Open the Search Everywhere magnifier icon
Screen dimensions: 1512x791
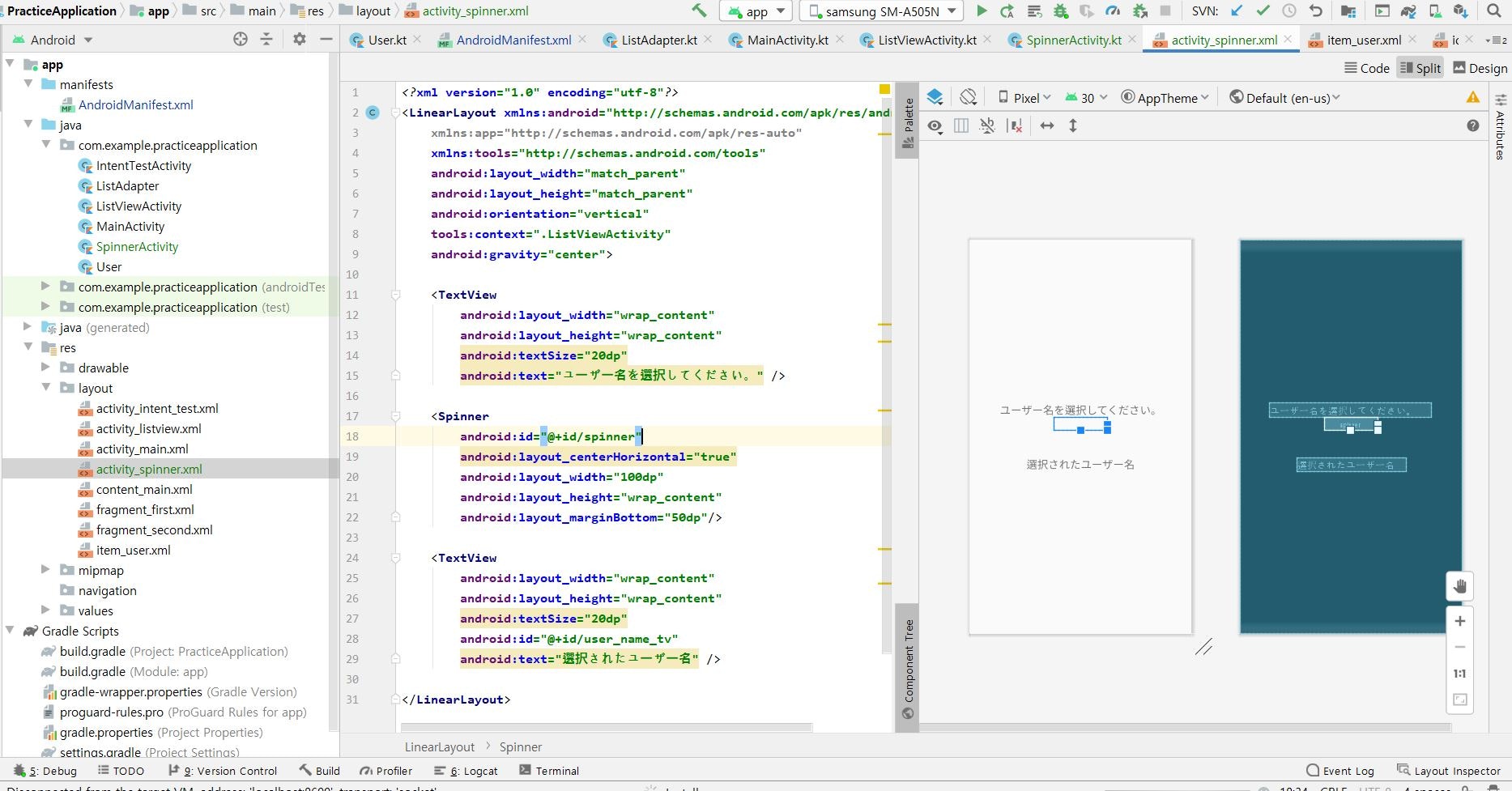pyautogui.click(x=1494, y=11)
